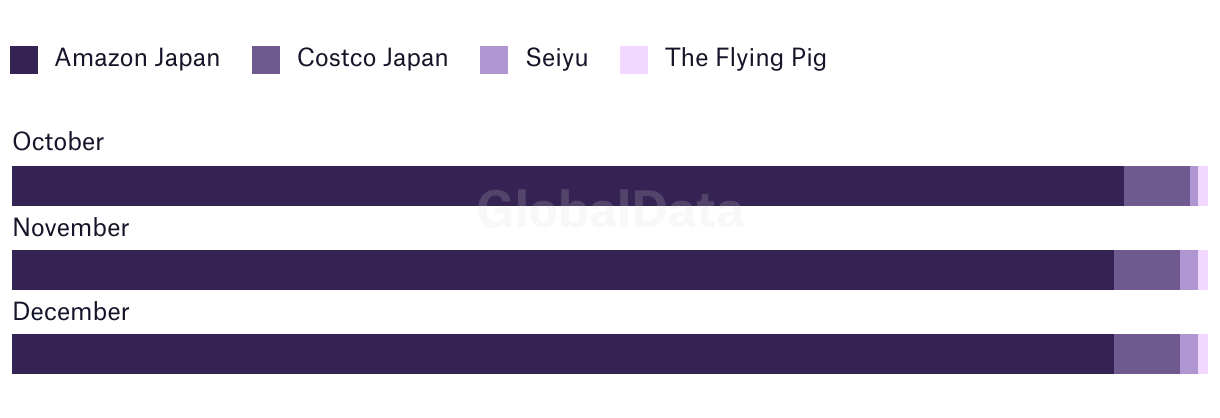Select the December row label
Viewport: 1220px width, 418px height.
[x=70, y=312]
